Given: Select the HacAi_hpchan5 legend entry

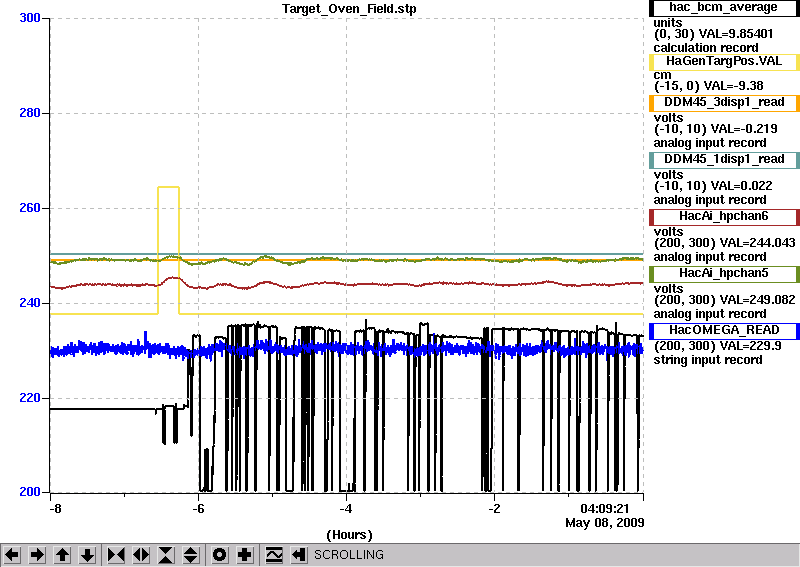Looking at the screenshot, I should 724,274.
